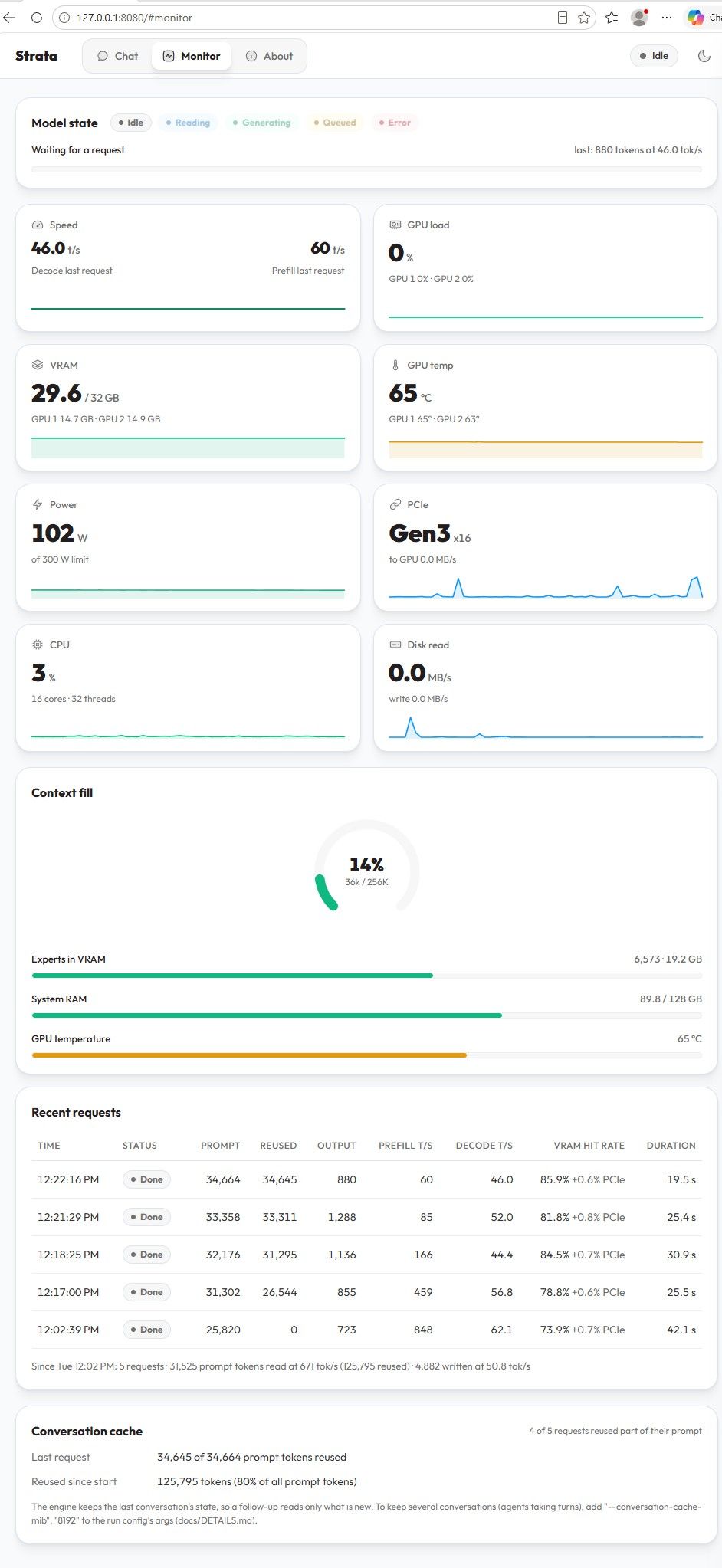The image size is (722, 1568).
Task: Click the drive icon beside Disk read
Action: (395, 645)
